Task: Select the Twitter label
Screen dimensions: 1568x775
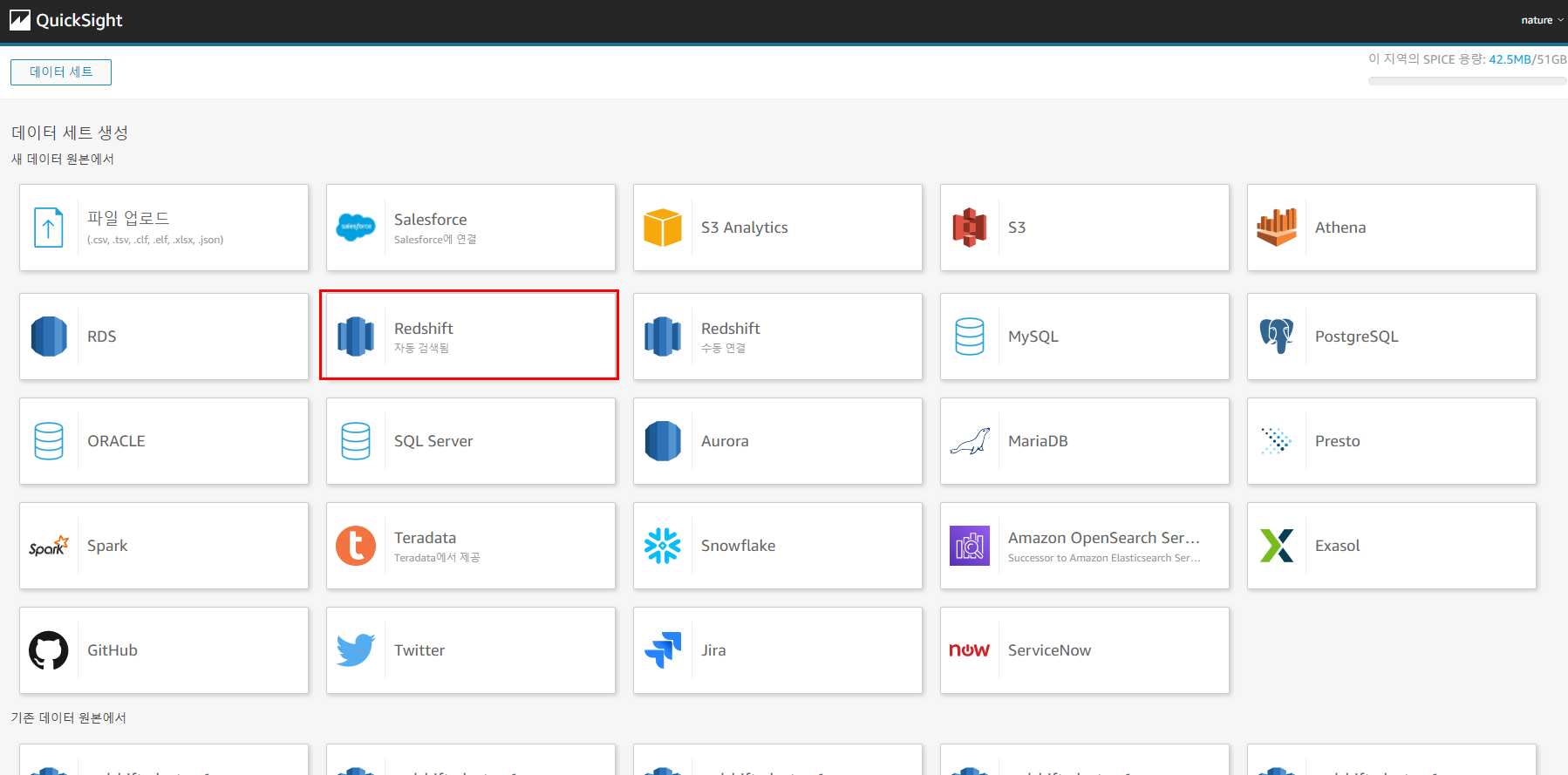Action: point(419,650)
